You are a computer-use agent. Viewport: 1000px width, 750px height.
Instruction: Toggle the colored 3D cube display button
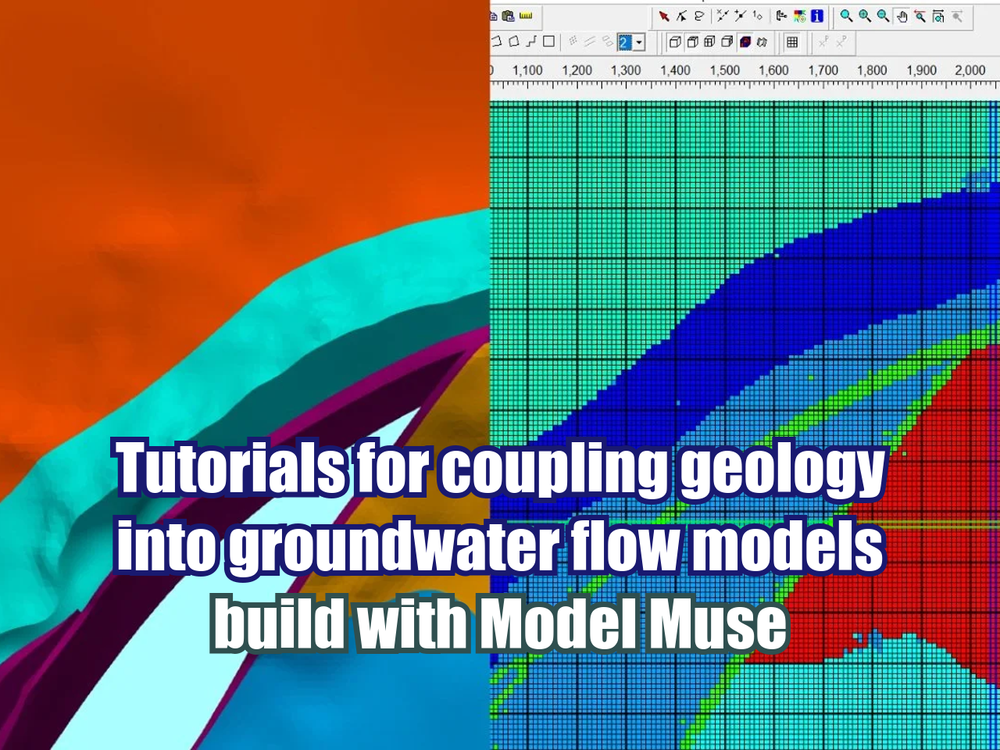point(744,43)
